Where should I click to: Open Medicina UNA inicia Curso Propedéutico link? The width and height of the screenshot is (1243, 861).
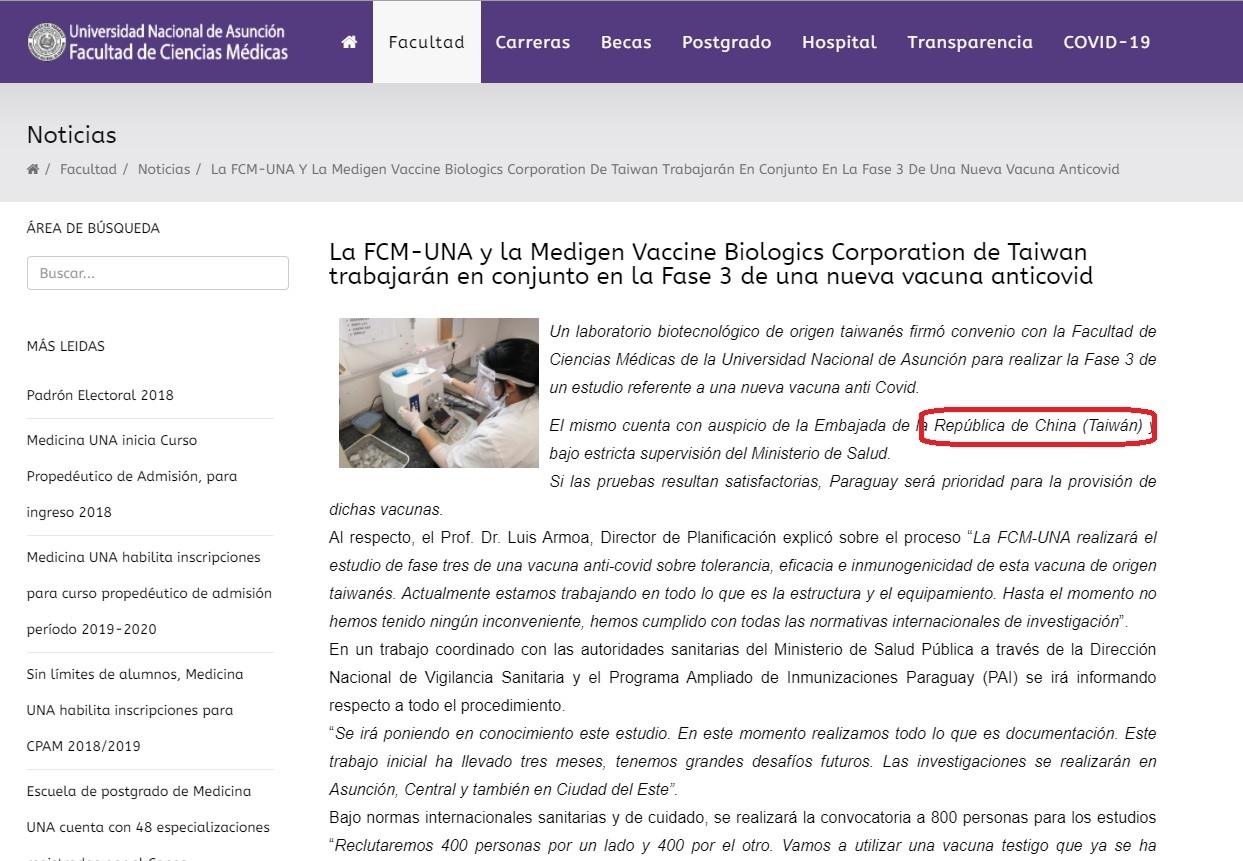pyautogui.click(x=132, y=476)
